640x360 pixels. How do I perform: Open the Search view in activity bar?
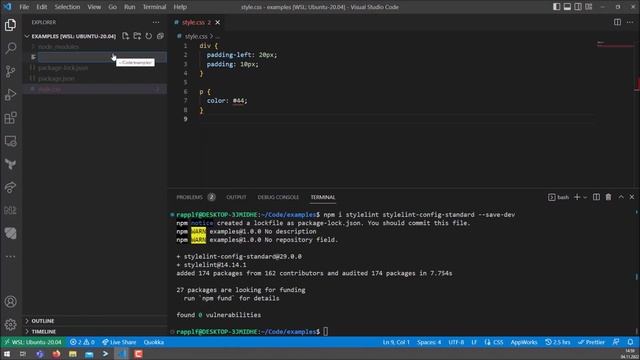point(11,48)
